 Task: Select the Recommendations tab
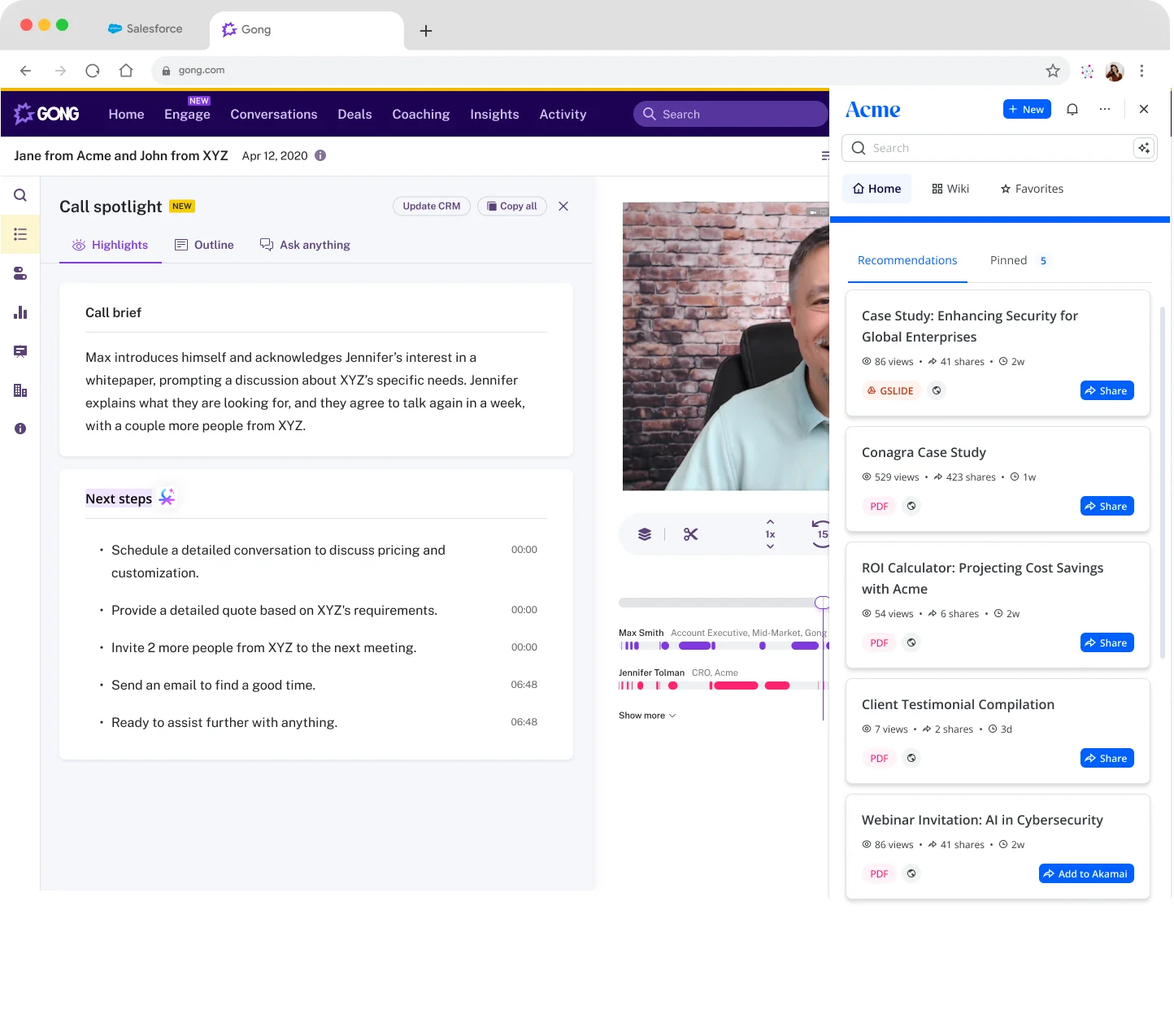[907, 260]
